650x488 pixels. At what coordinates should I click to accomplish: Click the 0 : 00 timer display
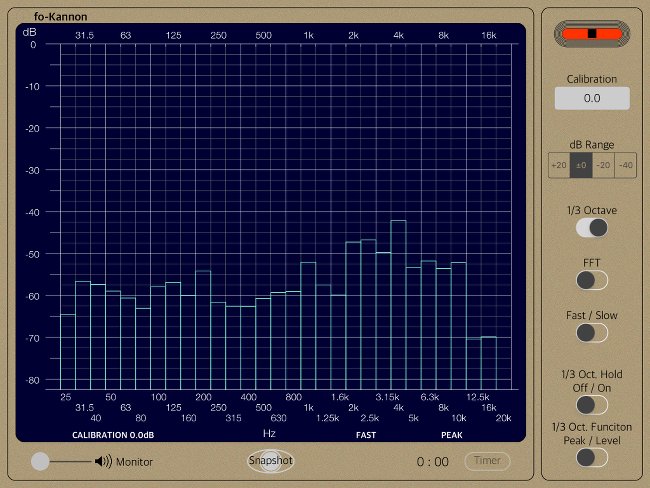(x=432, y=462)
